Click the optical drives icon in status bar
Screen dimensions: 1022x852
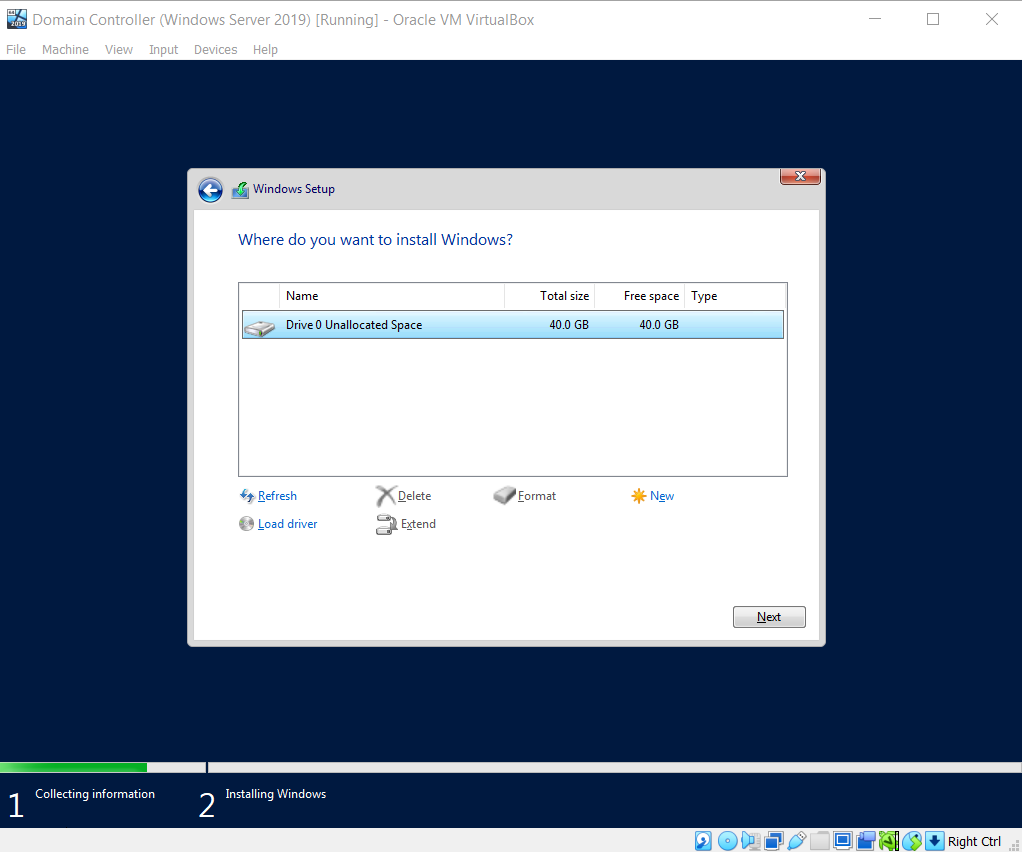[727, 840]
